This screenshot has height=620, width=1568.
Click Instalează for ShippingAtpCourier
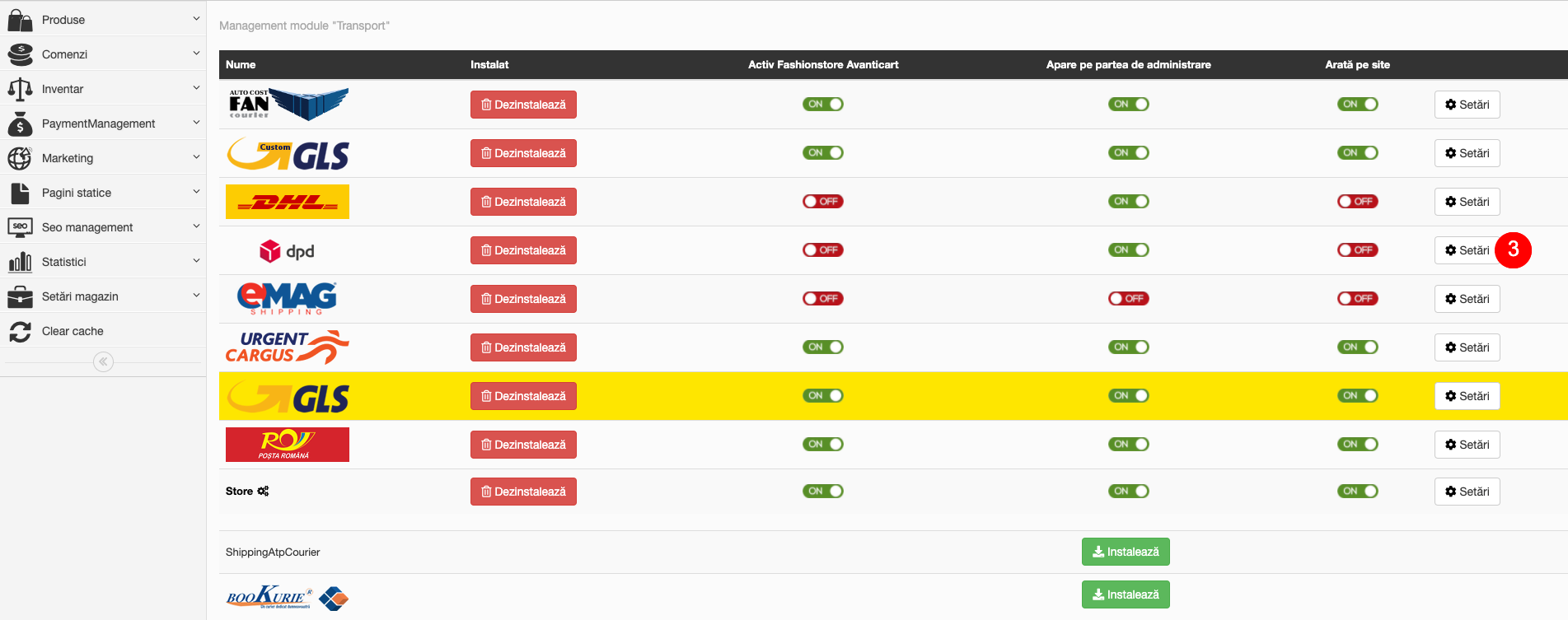coord(1126,552)
